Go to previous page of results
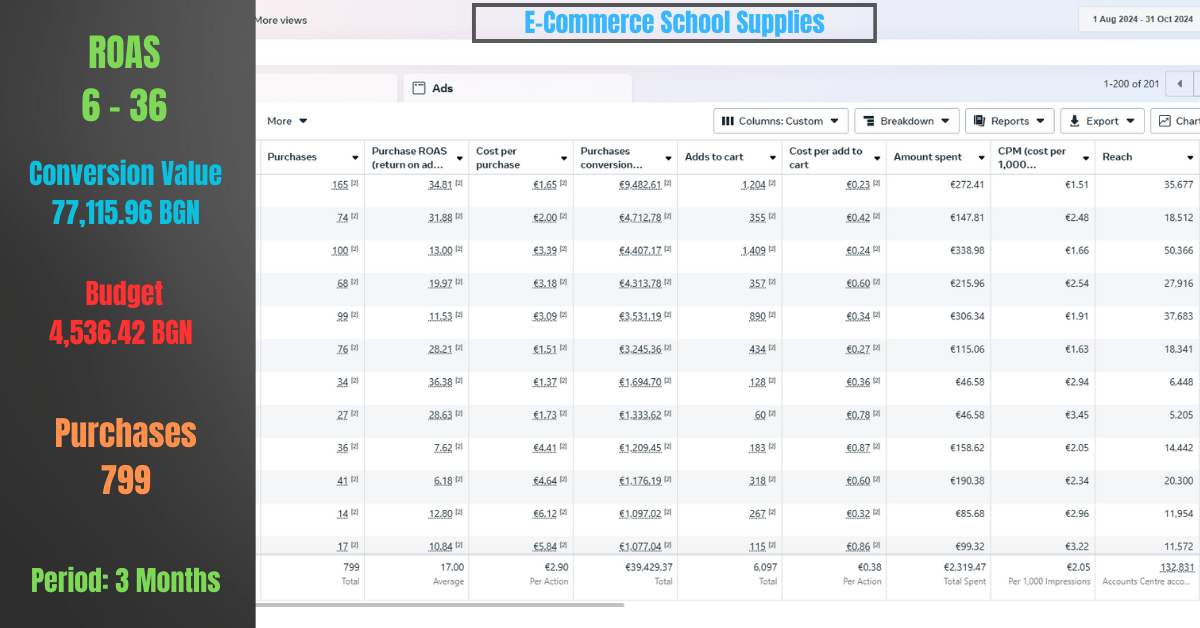The image size is (1200, 628). click(x=1180, y=84)
